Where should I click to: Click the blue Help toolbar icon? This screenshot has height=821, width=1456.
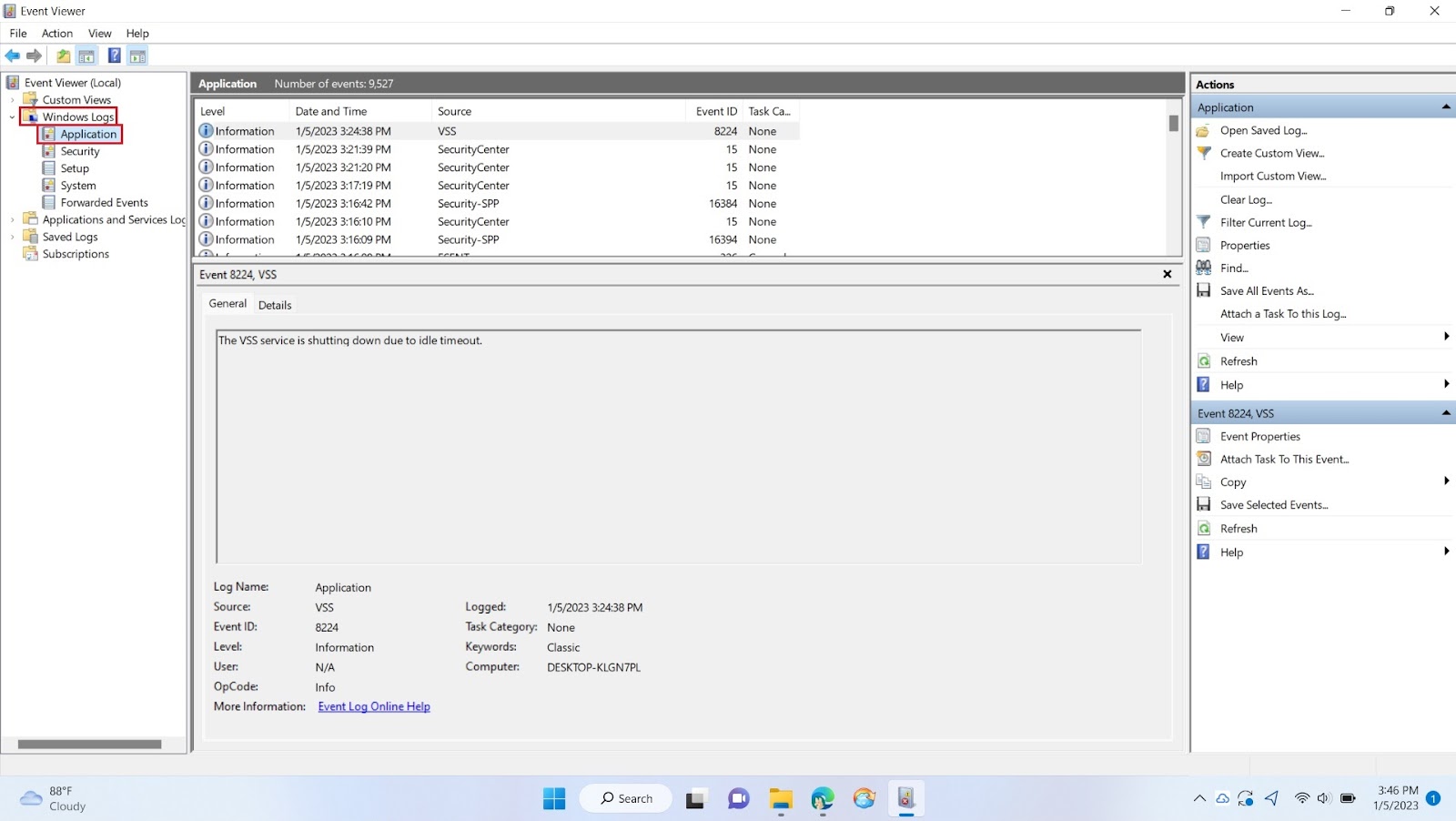point(114,56)
